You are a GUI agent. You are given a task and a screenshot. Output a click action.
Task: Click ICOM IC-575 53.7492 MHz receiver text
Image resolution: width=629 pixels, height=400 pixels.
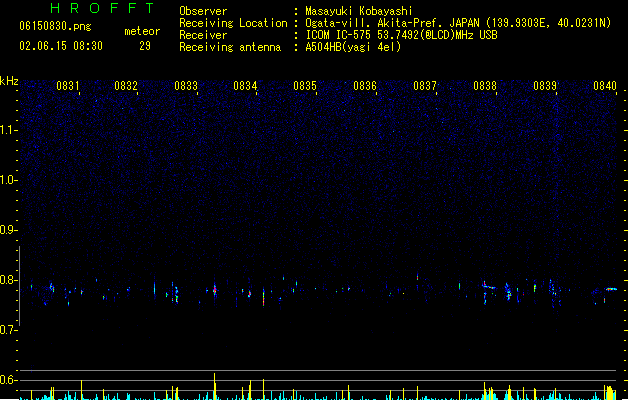coord(401,35)
